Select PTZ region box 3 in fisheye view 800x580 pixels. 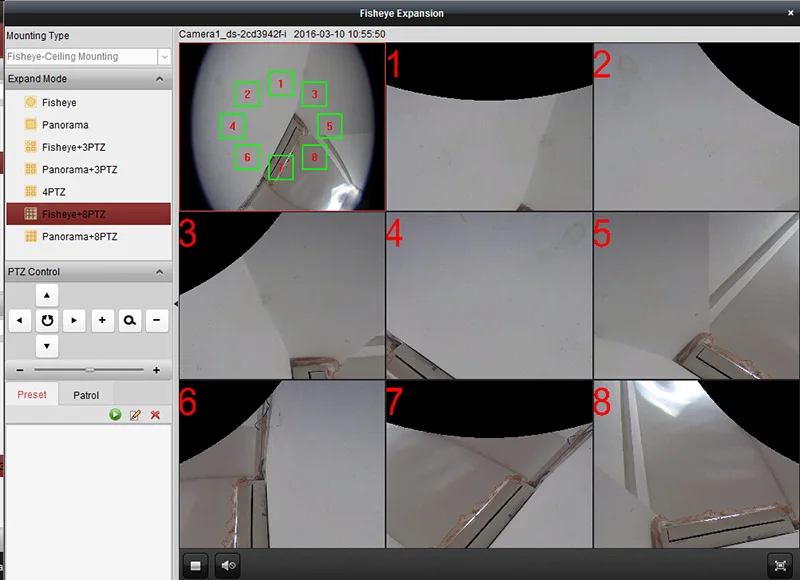(x=314, y=94)
